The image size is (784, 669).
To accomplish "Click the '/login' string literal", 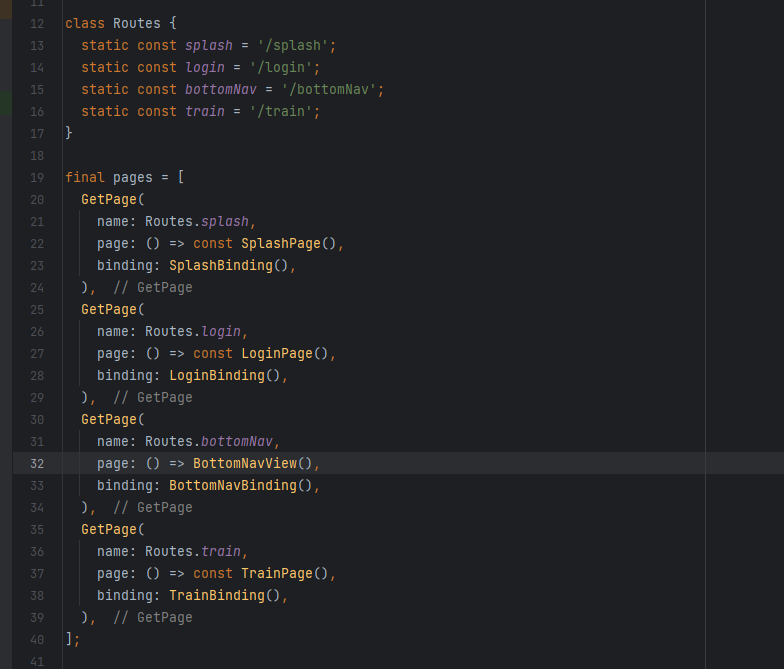I will tap(280, 68).
